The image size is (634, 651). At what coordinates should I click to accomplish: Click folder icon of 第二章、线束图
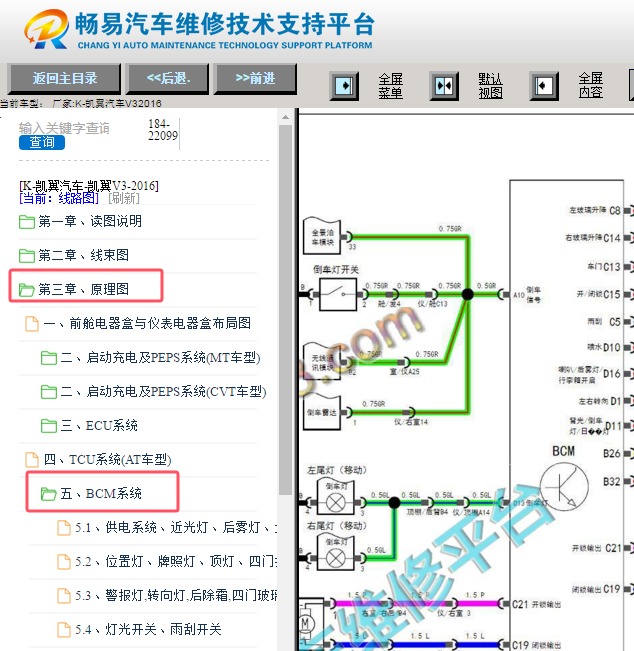click(x=27, y=256)
